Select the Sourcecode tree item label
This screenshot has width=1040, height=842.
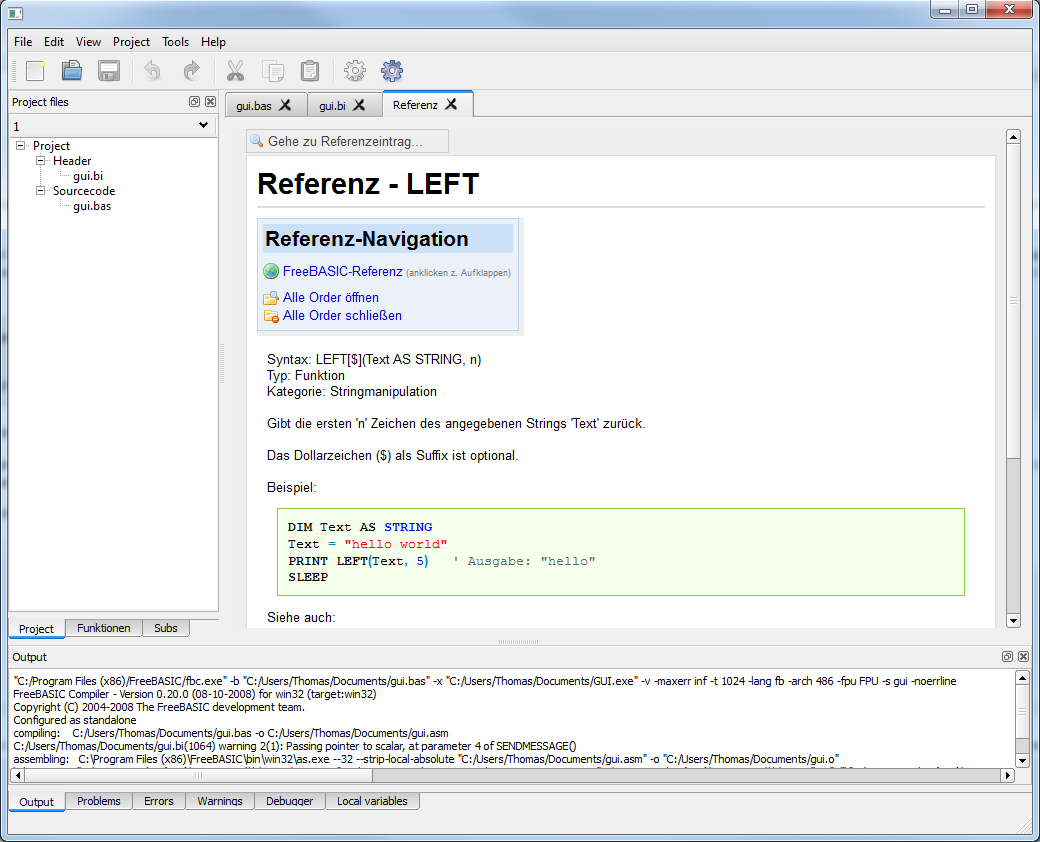pyautogui.click(x=84, y=190)
